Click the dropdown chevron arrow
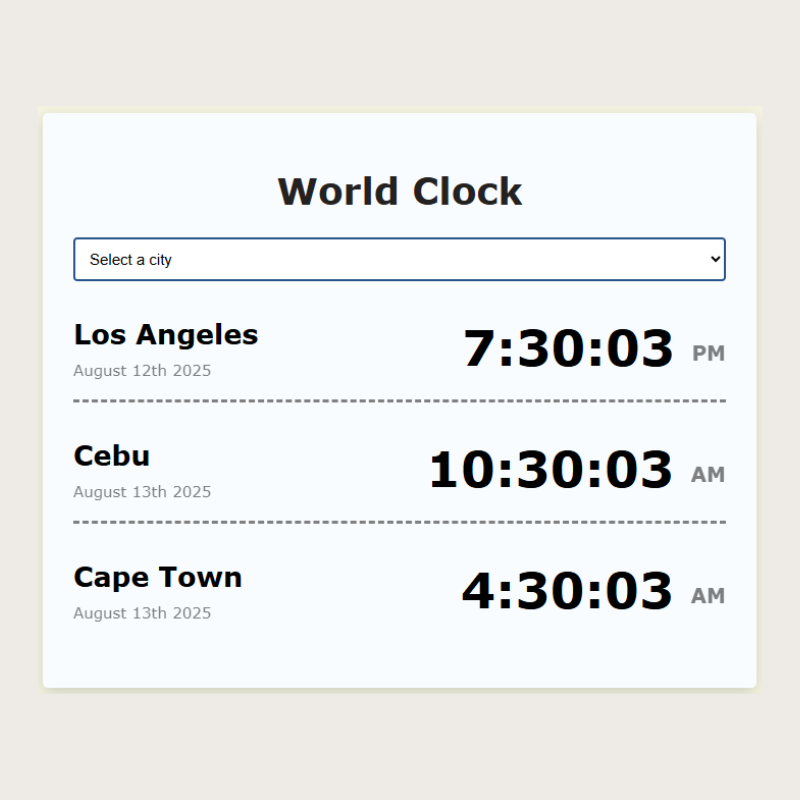 [714, 259]
